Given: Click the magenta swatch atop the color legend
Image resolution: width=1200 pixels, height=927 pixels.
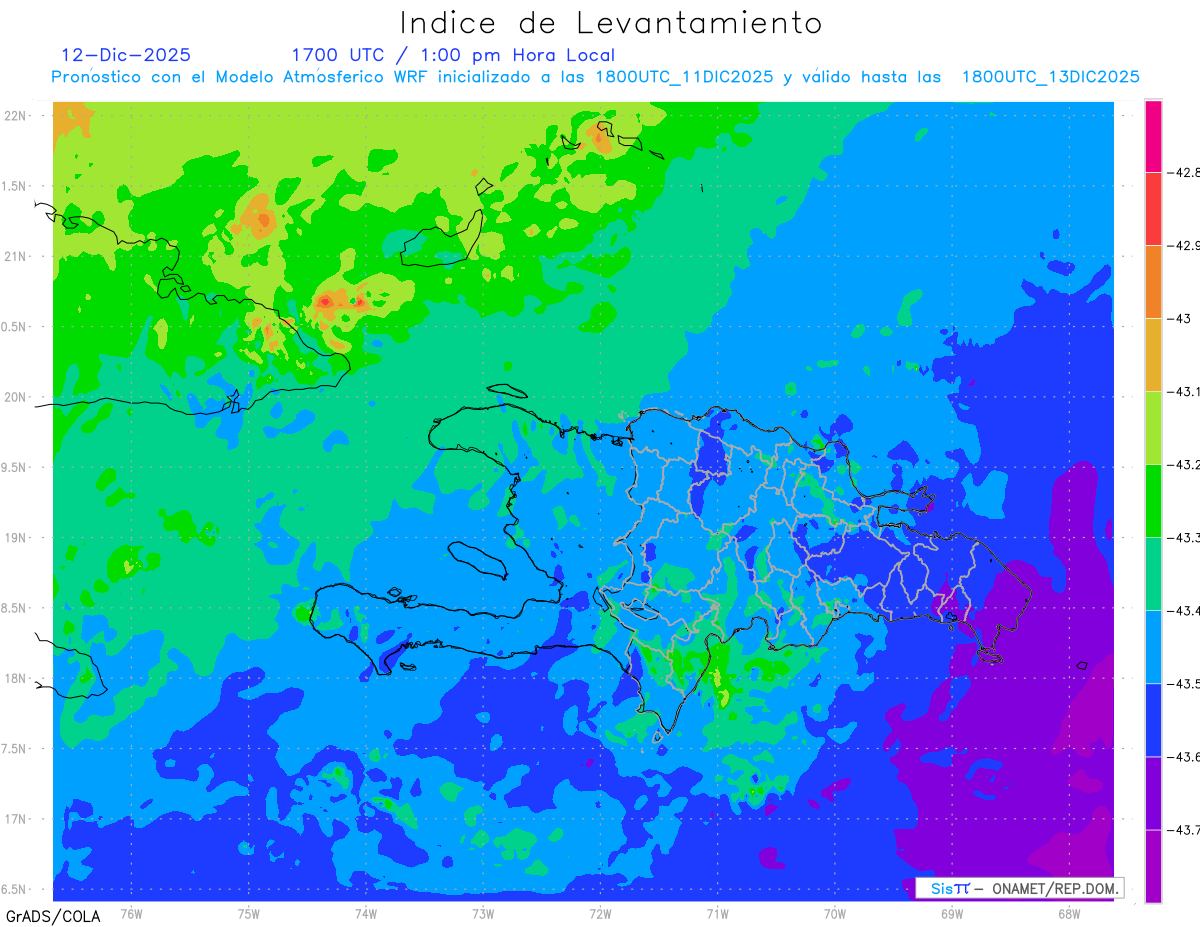Looking at the screenshot, I should click(x=1153, y=136).
